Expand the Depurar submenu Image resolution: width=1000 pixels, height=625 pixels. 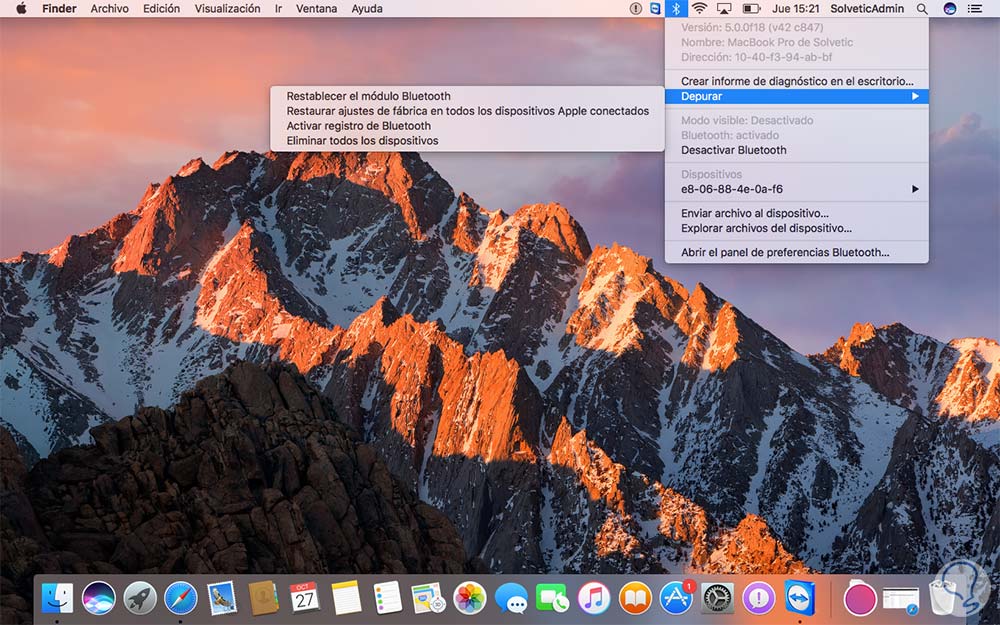click(797, 96)
